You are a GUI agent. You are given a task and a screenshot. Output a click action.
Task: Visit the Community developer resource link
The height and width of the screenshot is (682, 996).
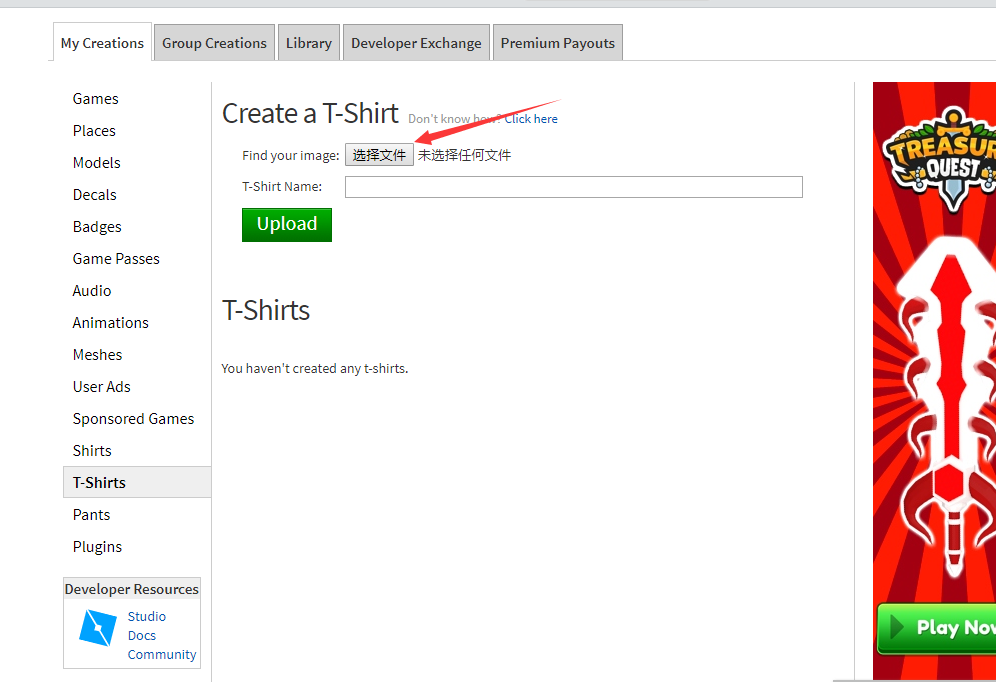tap(162, 655)
